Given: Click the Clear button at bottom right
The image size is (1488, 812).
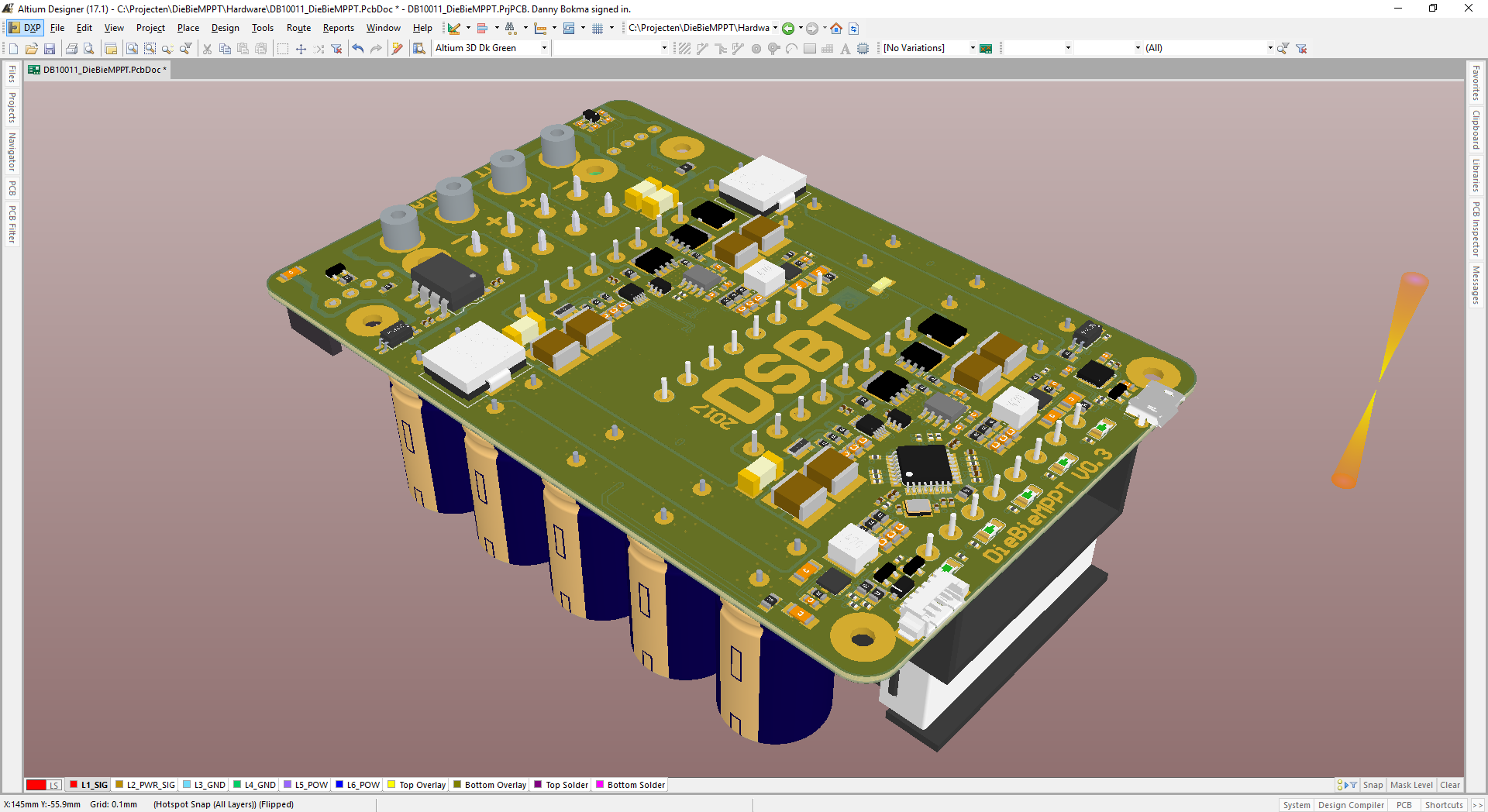Looking at the screenshot, I should (x=1450, y=785).
